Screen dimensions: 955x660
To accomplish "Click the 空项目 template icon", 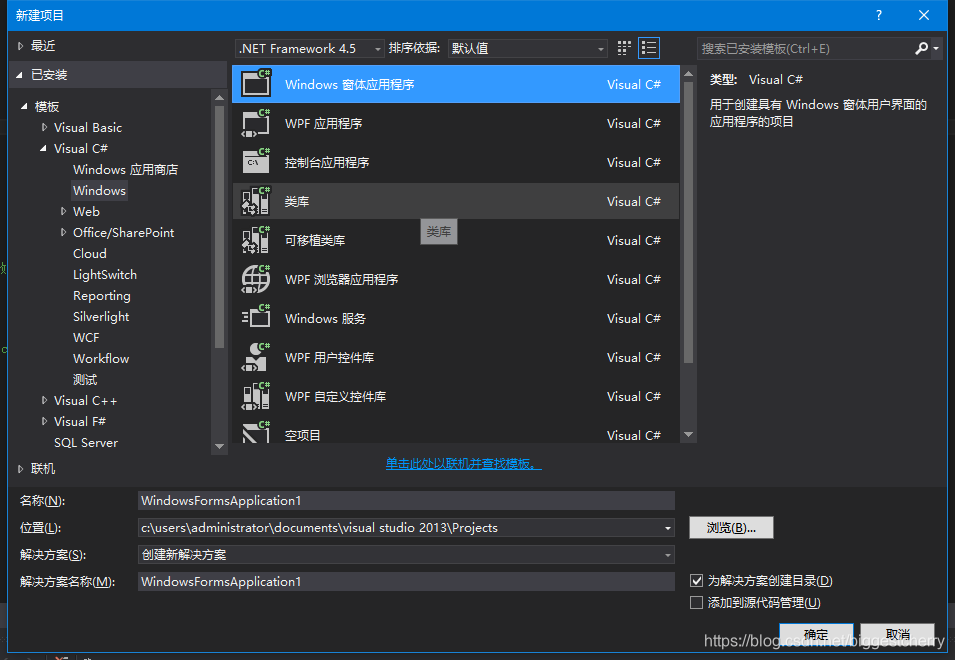I will (x=256, y=432).
